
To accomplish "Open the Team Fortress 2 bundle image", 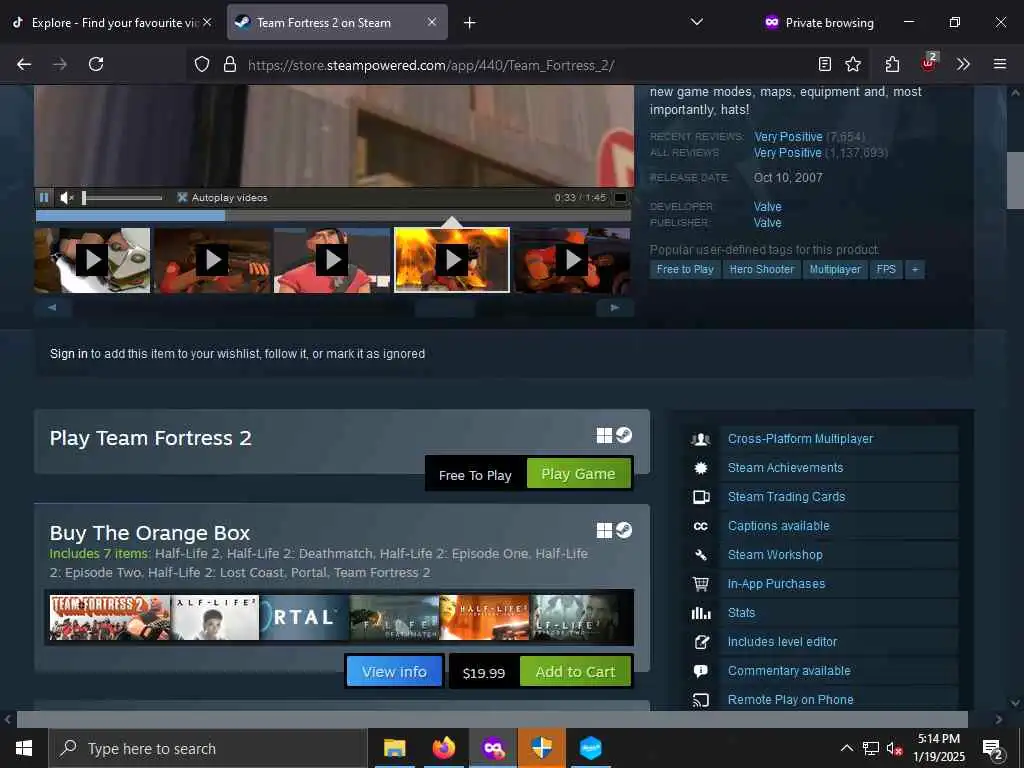I will coord(110,617).
